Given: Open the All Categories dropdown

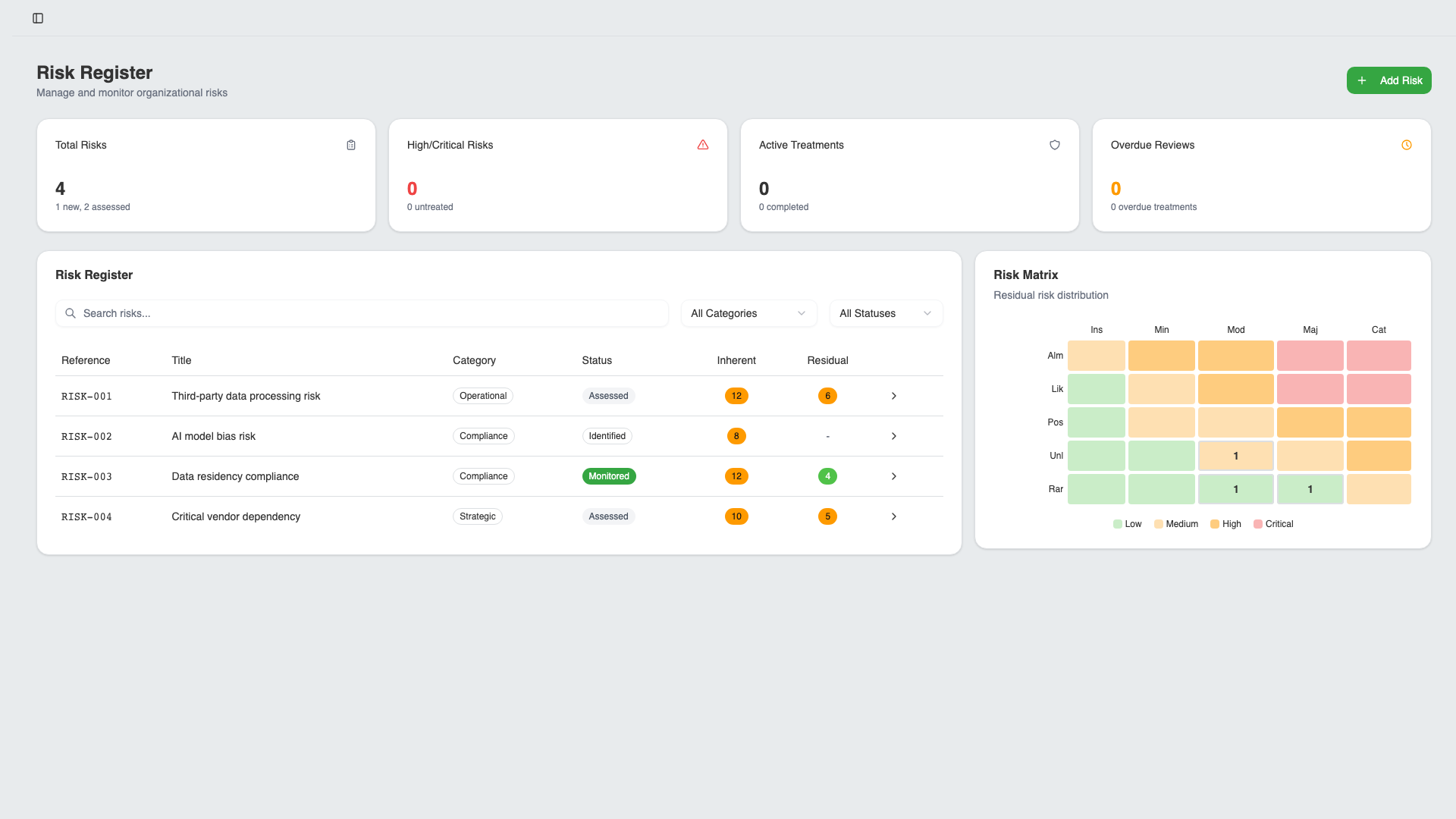Looking at the screenshot, I should point(748,313).
